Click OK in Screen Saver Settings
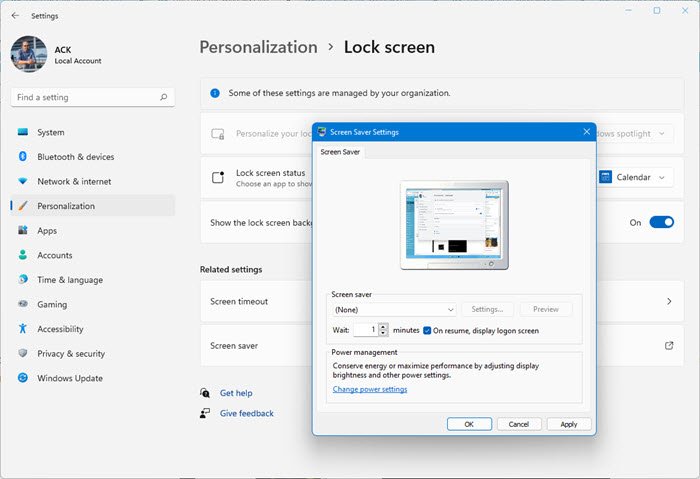The height and width of the screenshot is (479, 700). tap(469, 424)
